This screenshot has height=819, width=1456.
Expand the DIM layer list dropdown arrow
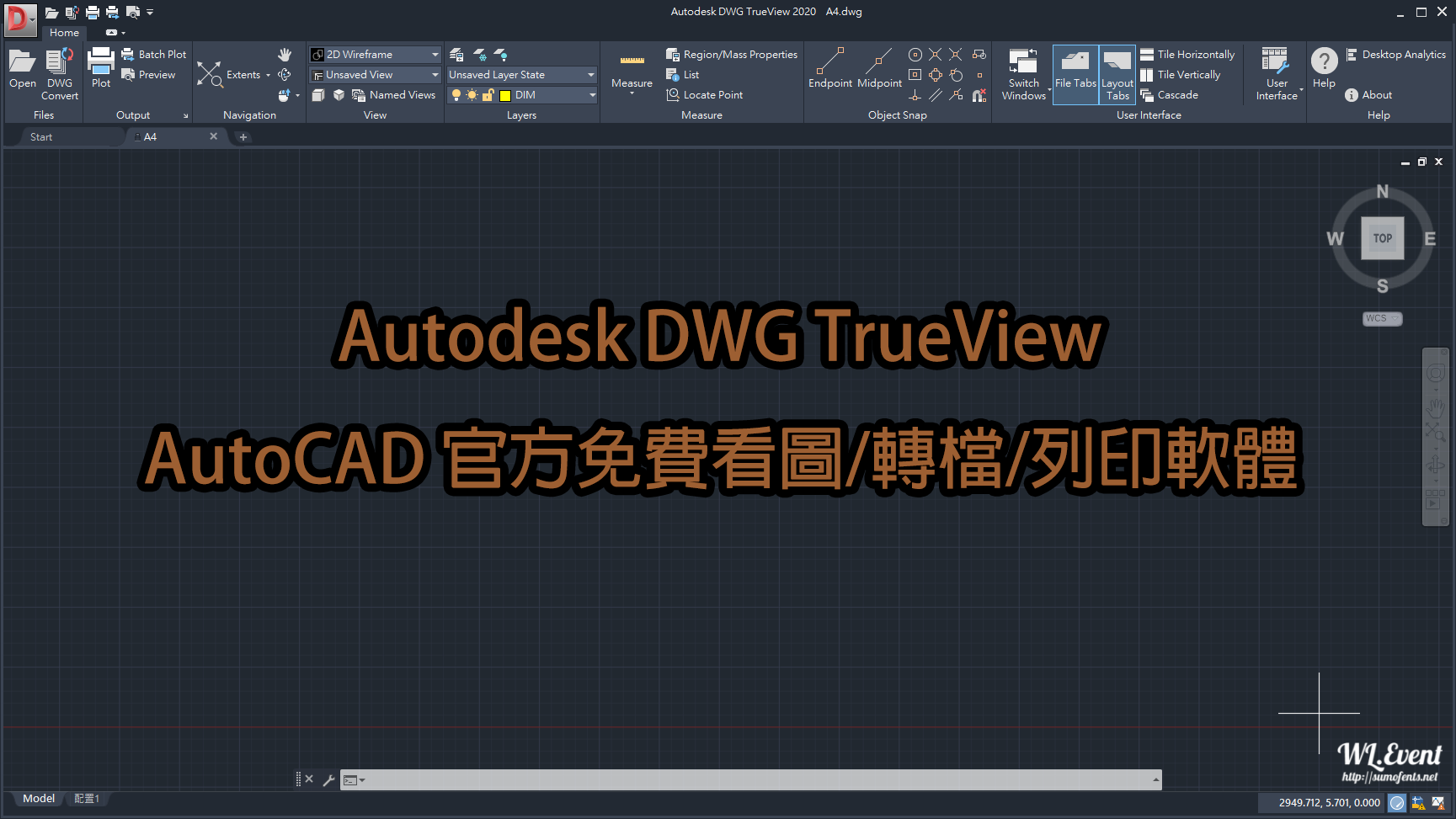click(592, 95)
